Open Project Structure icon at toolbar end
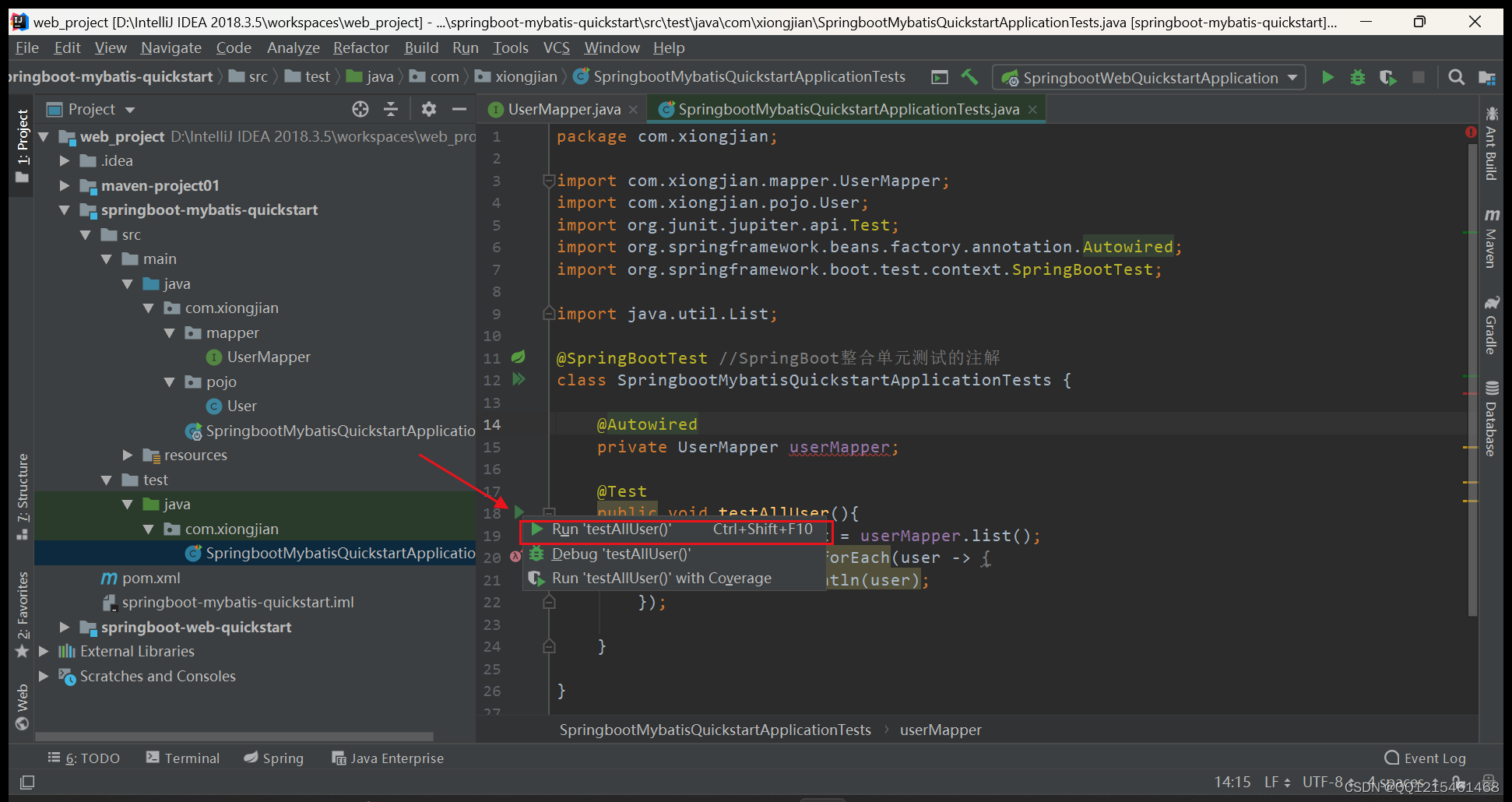Screen dimensions: 1512x802 pos(1487,77)
